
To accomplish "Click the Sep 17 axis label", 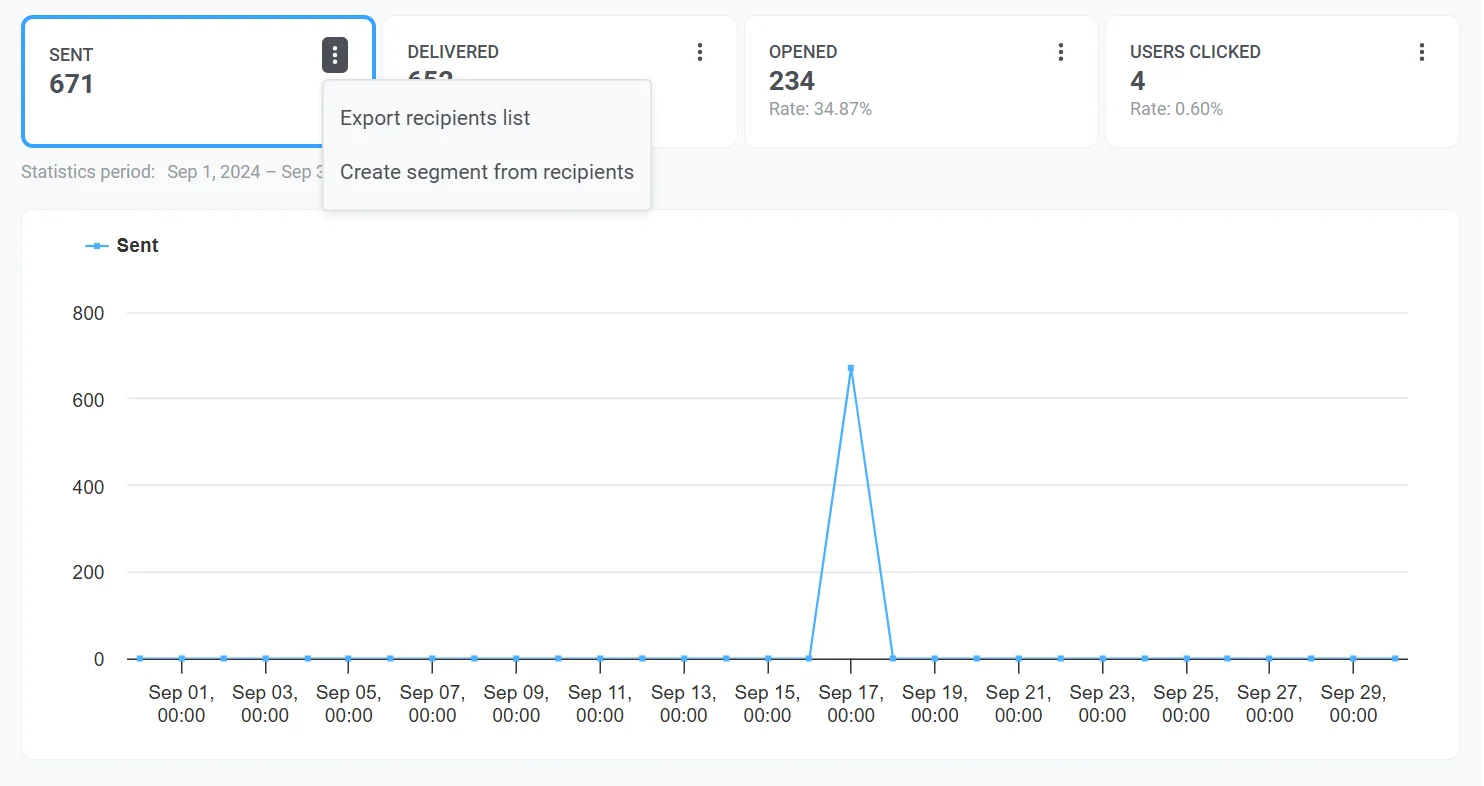I will pos(851,703).
